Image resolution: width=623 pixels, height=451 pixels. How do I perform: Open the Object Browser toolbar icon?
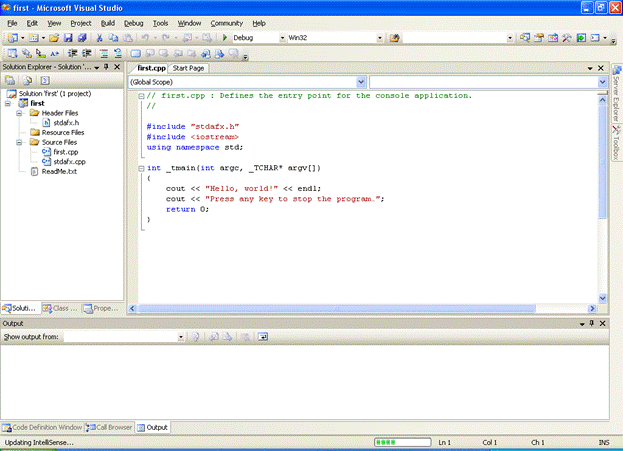click(x=553, y=38)
